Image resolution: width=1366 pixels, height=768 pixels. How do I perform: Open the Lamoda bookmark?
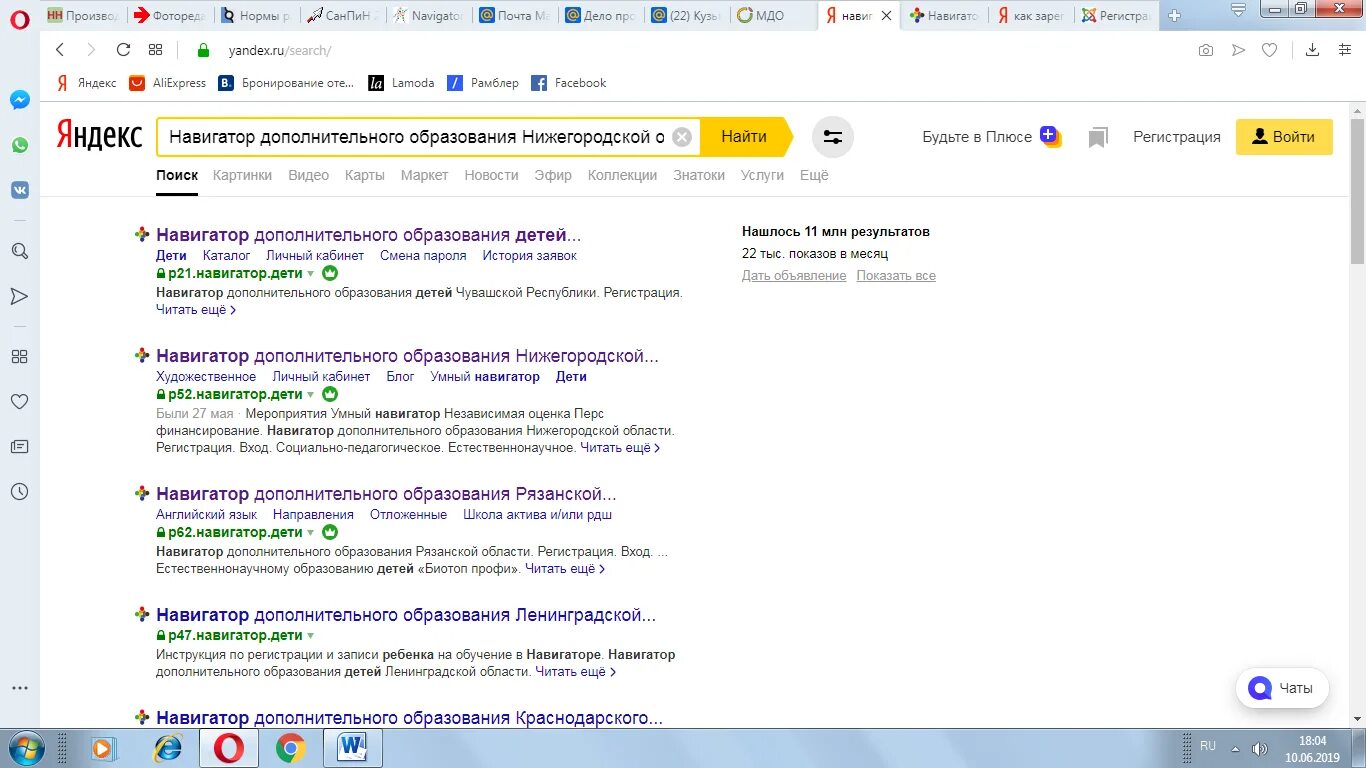tap(401, 83)
